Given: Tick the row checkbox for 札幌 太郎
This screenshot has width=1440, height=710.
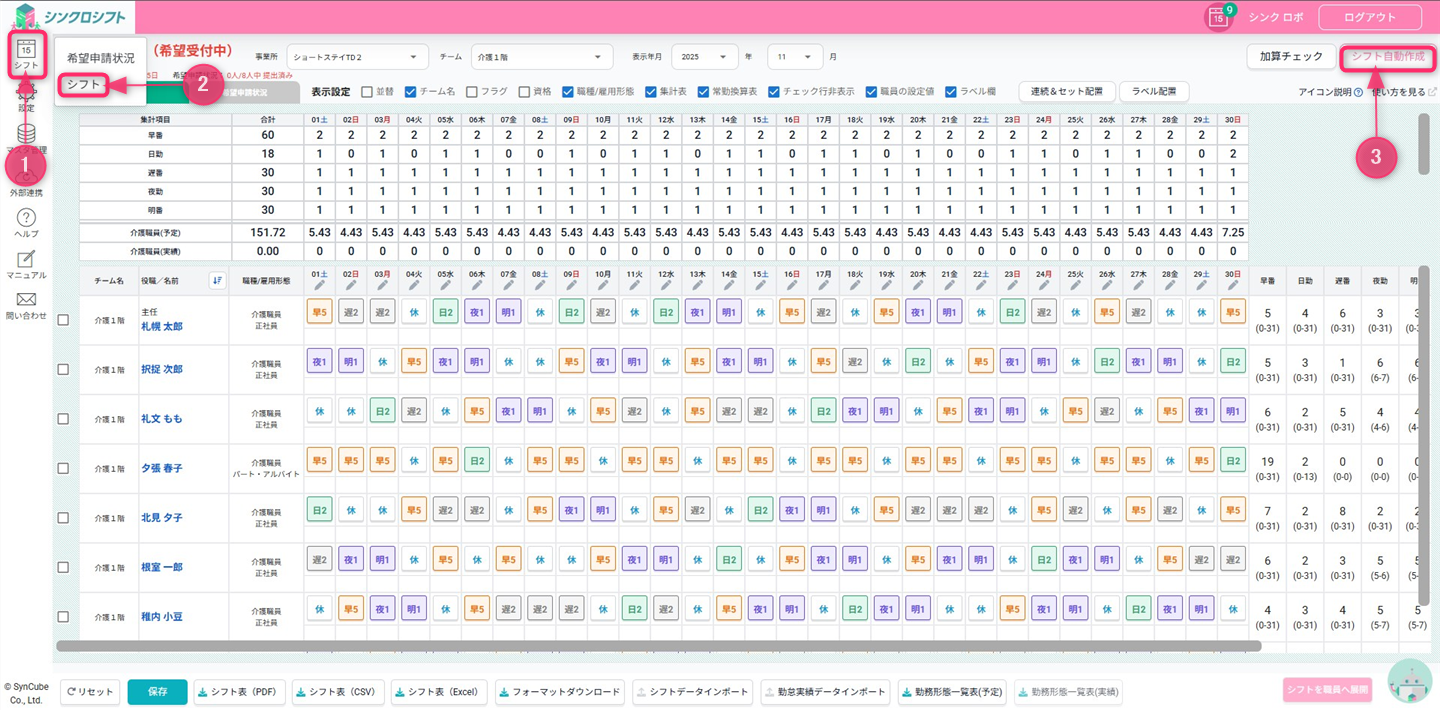Looking at the screenshot, I should point(63,320).
